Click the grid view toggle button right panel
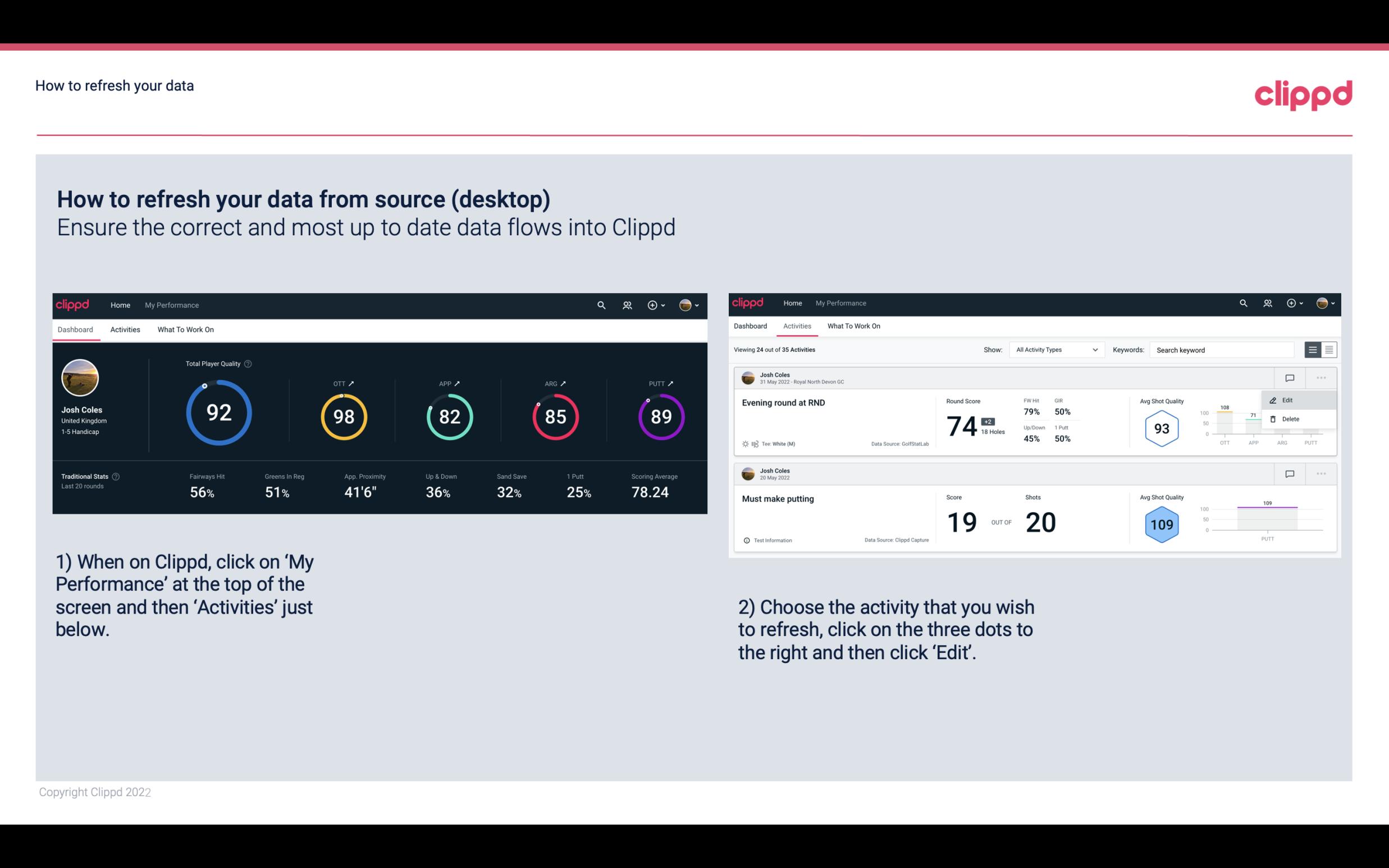1389x868 pixels. tap(1329, 349)
